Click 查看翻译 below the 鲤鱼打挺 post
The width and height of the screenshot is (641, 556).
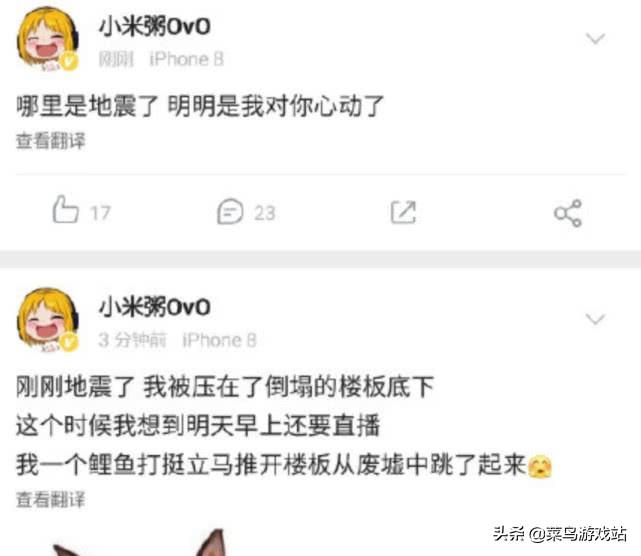point(51,500)
